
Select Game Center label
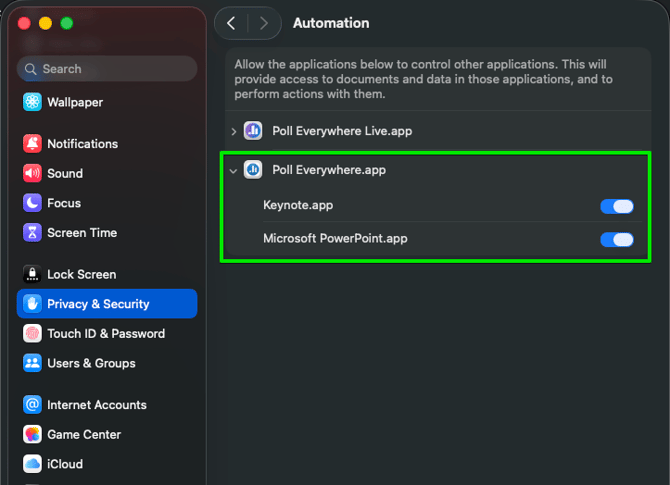[x=84, y=434]
